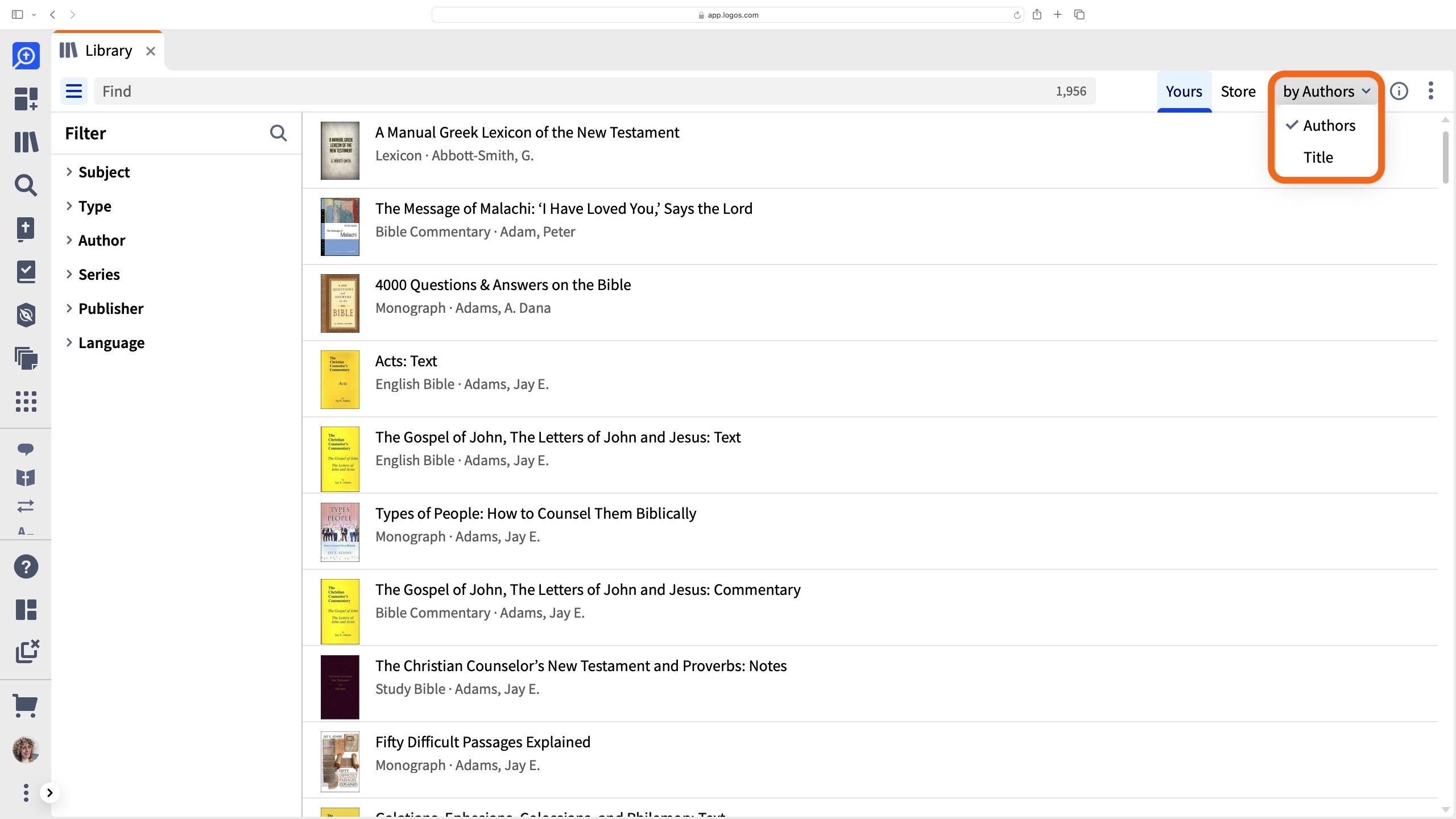Open The Christian Counselor's New Testament Notes

pyautogui.click(x=581, y=665)
